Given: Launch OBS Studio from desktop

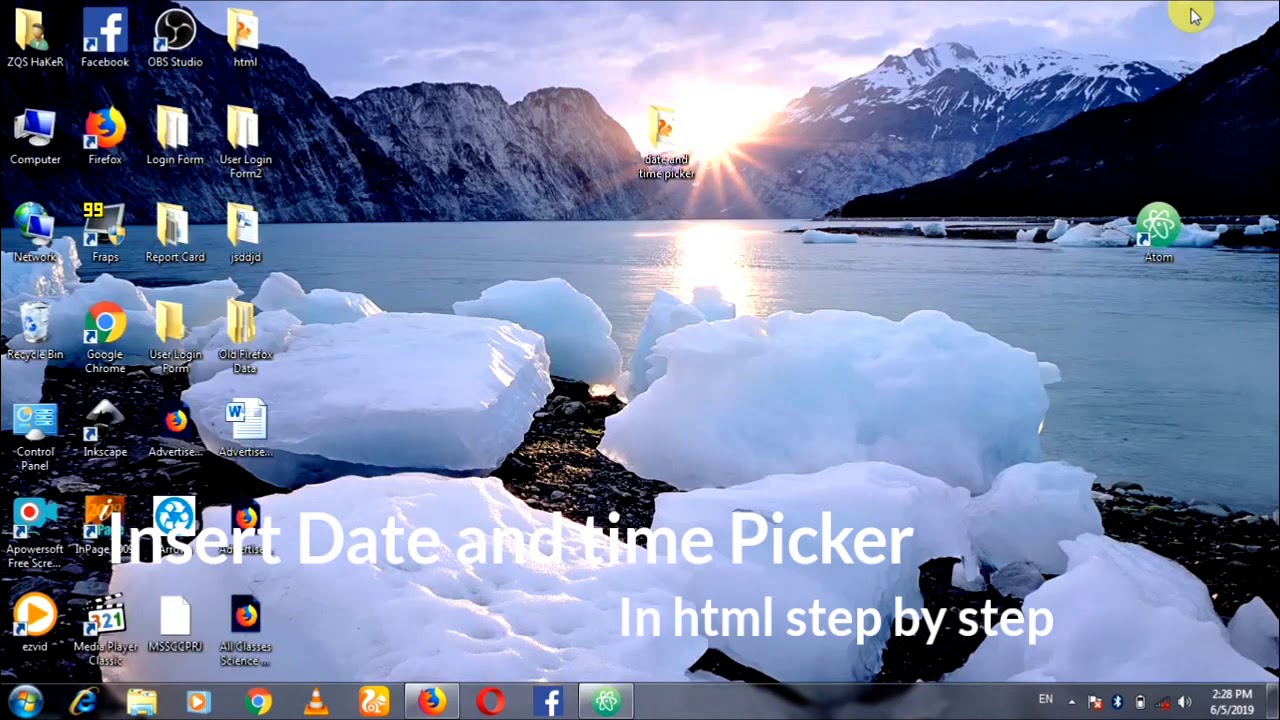Looking at the screenshot, I should 175,38.
